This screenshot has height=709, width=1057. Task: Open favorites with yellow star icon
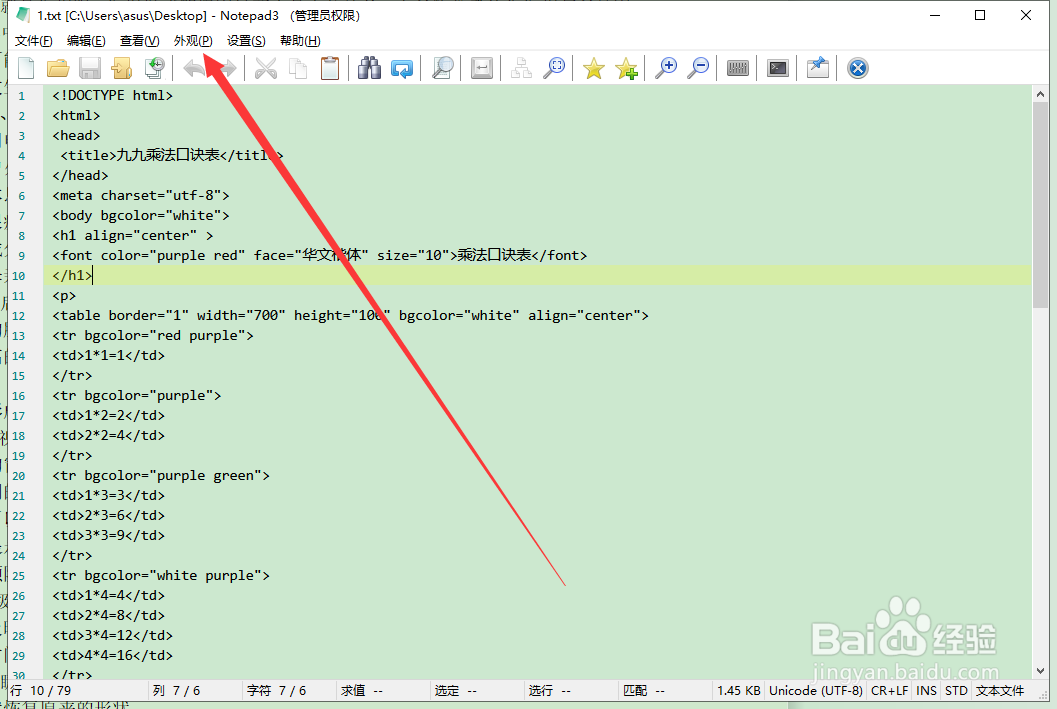(594, 68)
